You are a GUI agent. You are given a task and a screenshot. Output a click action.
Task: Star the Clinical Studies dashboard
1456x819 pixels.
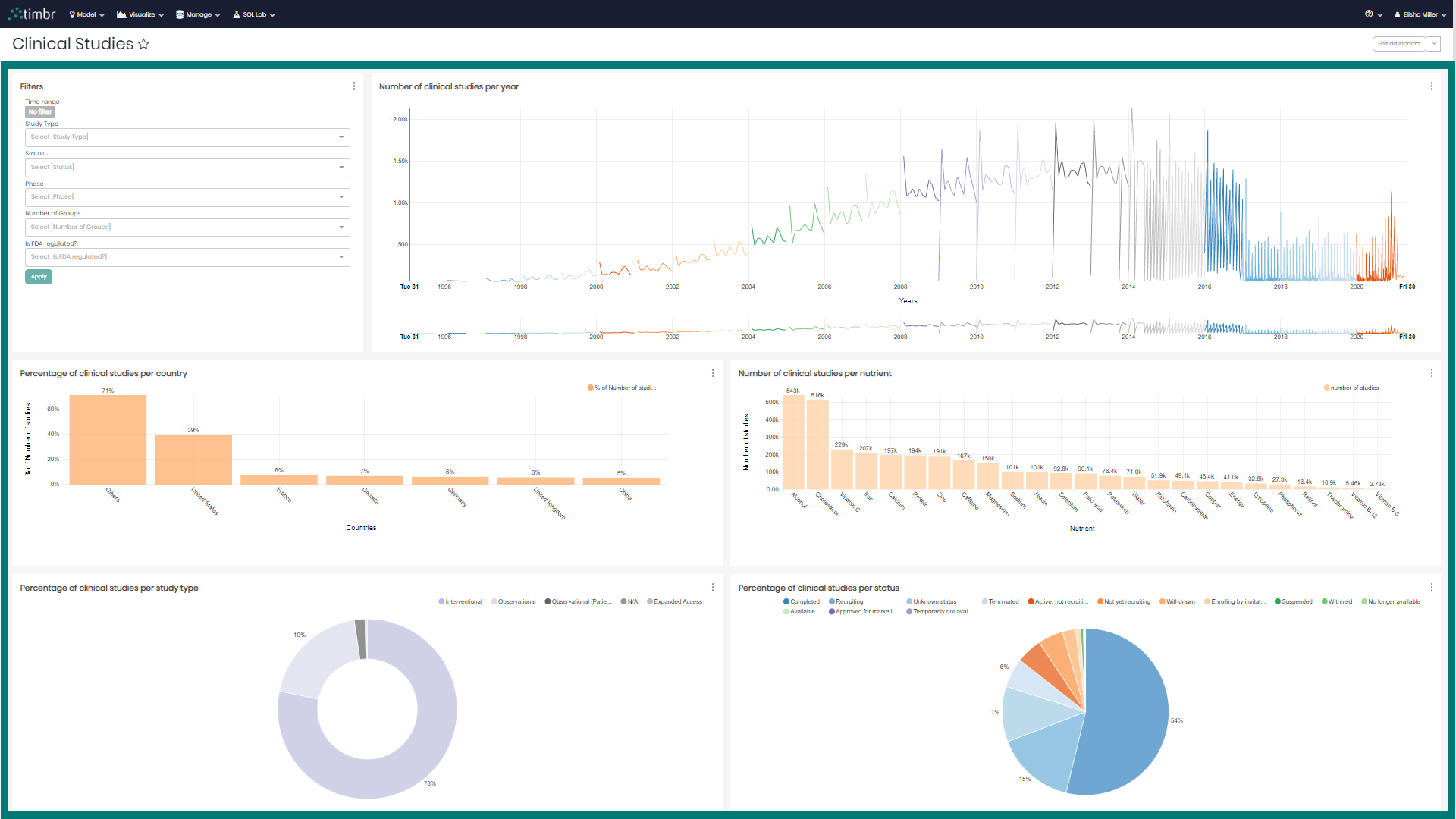(143, 44)
